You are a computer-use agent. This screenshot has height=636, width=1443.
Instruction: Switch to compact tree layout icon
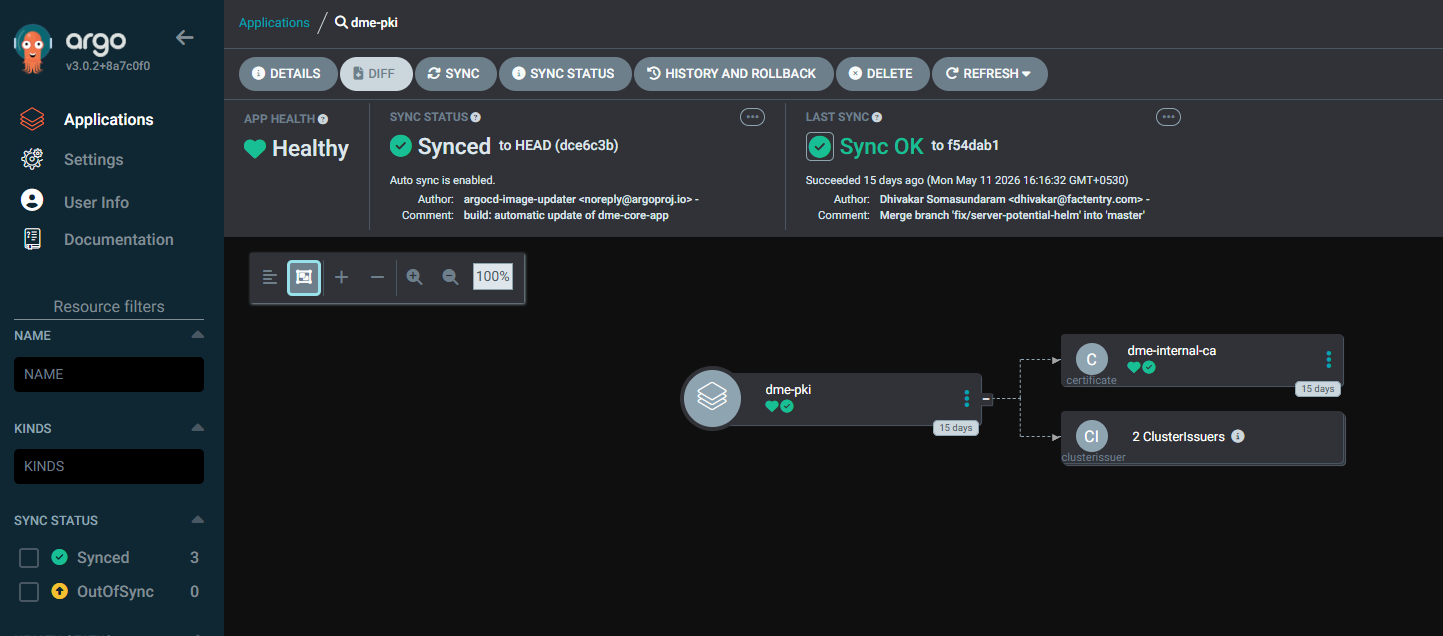[x=270, y=277]
